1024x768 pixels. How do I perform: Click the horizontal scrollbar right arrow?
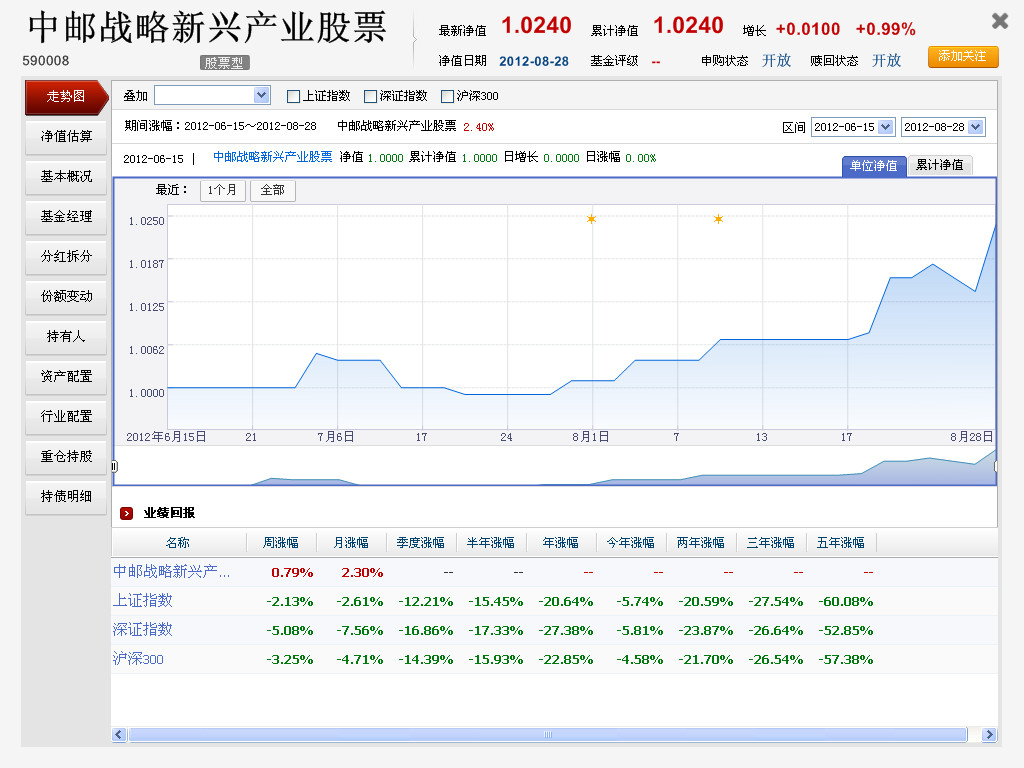coord(989,735)
